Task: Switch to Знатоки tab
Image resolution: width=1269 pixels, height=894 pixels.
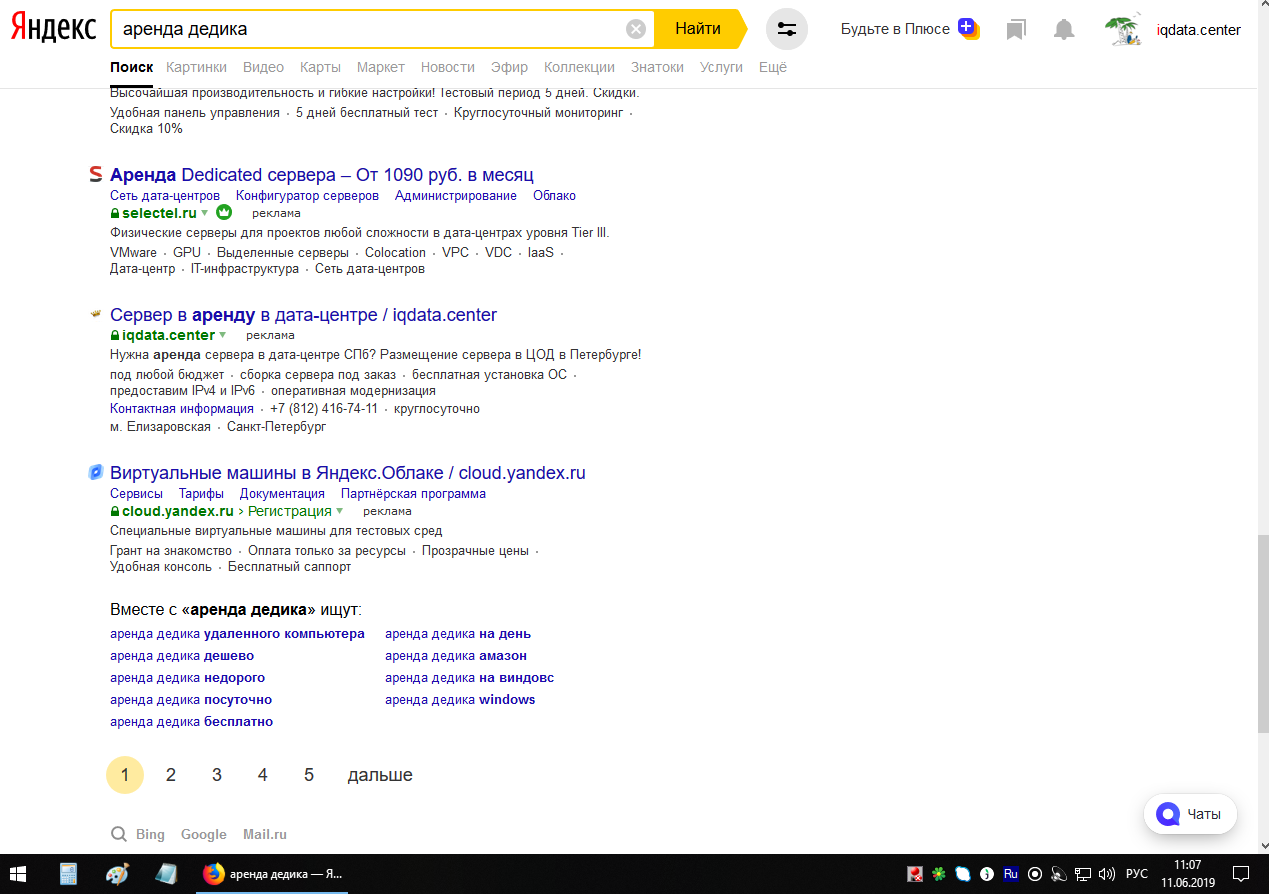Action: click(657, 67)
